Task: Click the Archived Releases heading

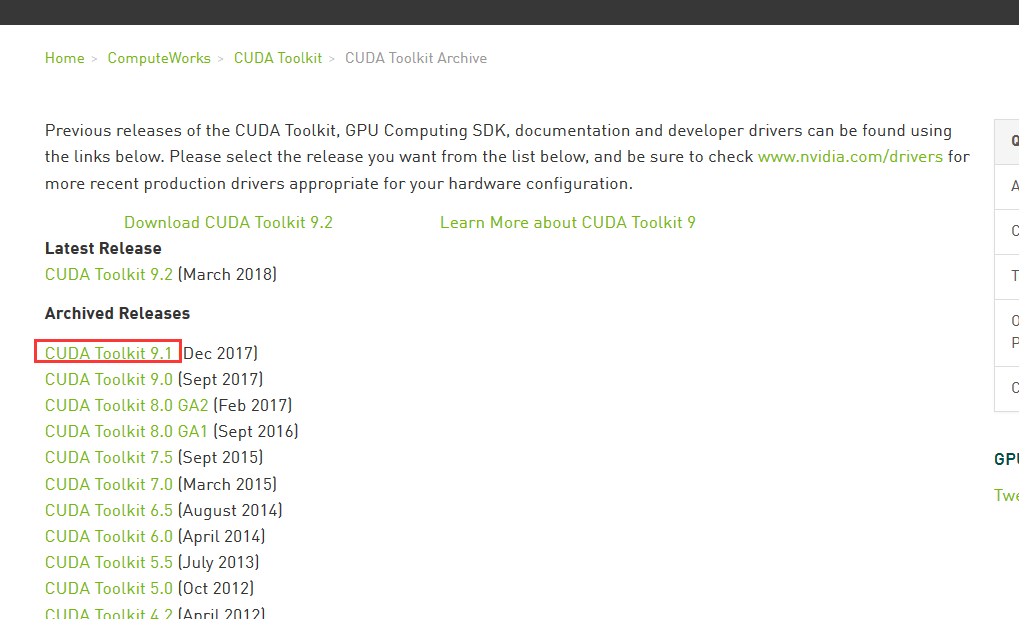Action: (117, 313)
